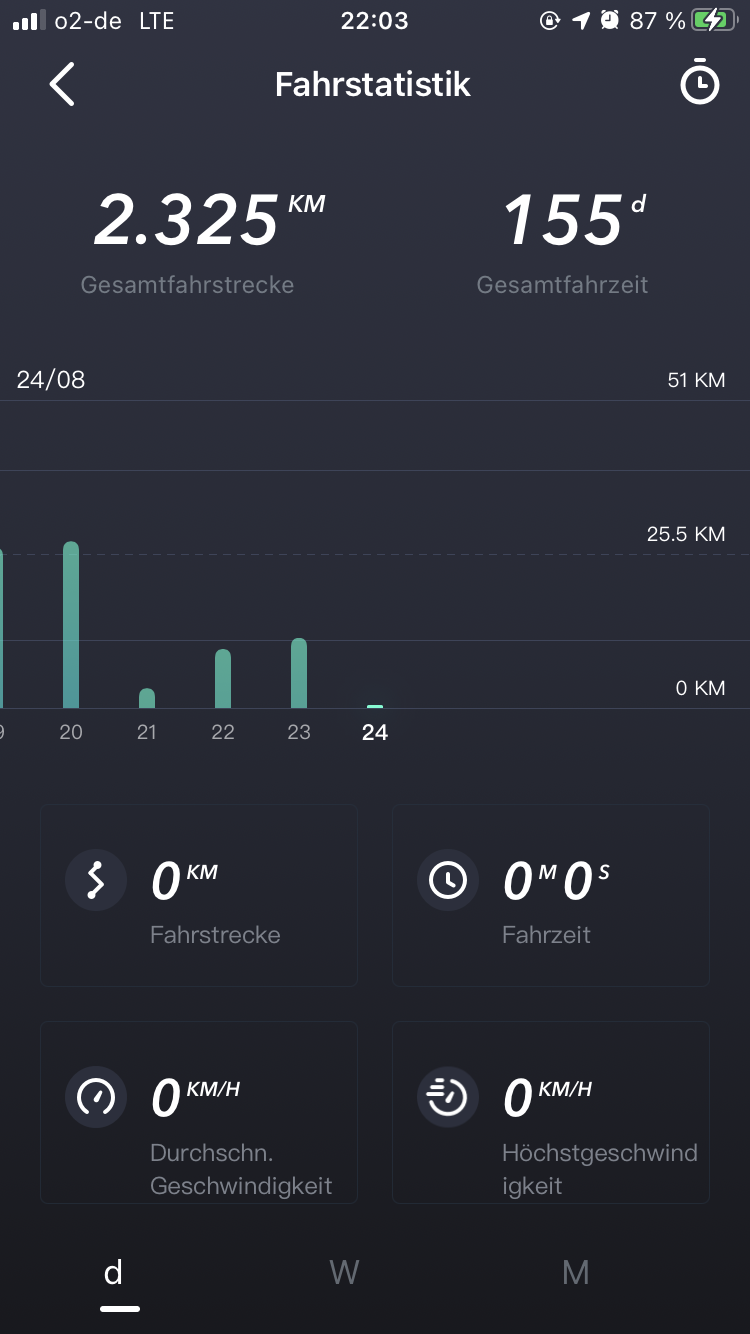
Task: Tap the 155 d Gesamtfahrzeit value
Action: 563,222
